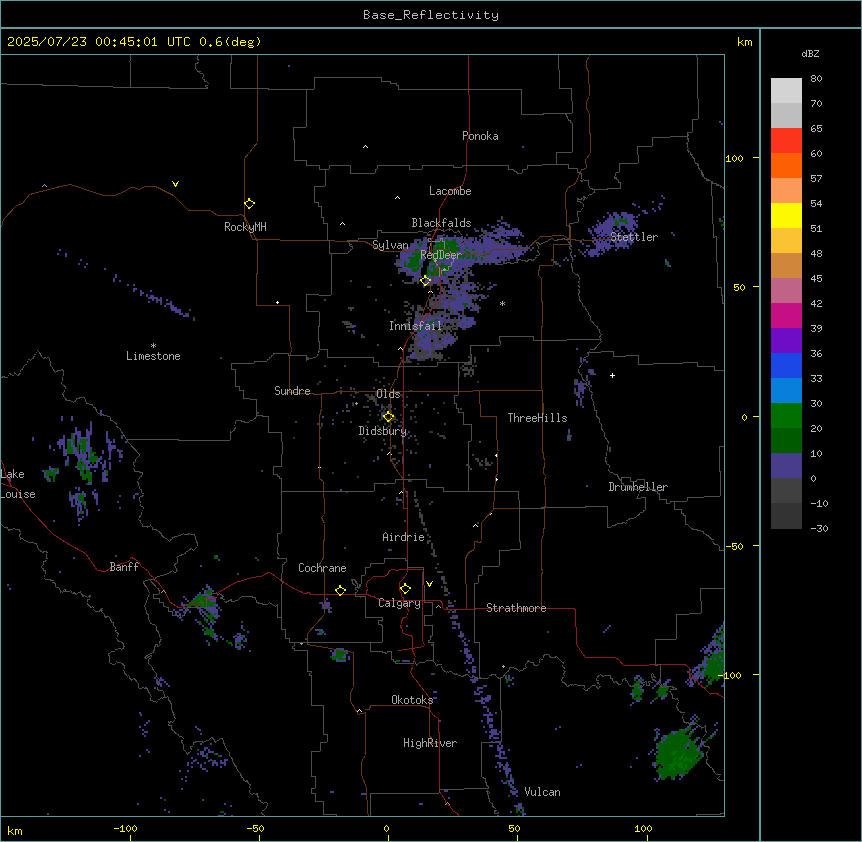Click the Olds label
This screenshot has height=842, width=862.
[x=388, y=394]
